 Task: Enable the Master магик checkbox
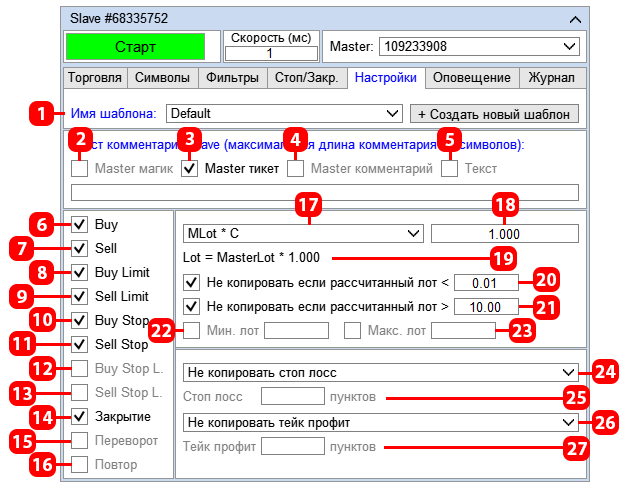pos(79,169)
